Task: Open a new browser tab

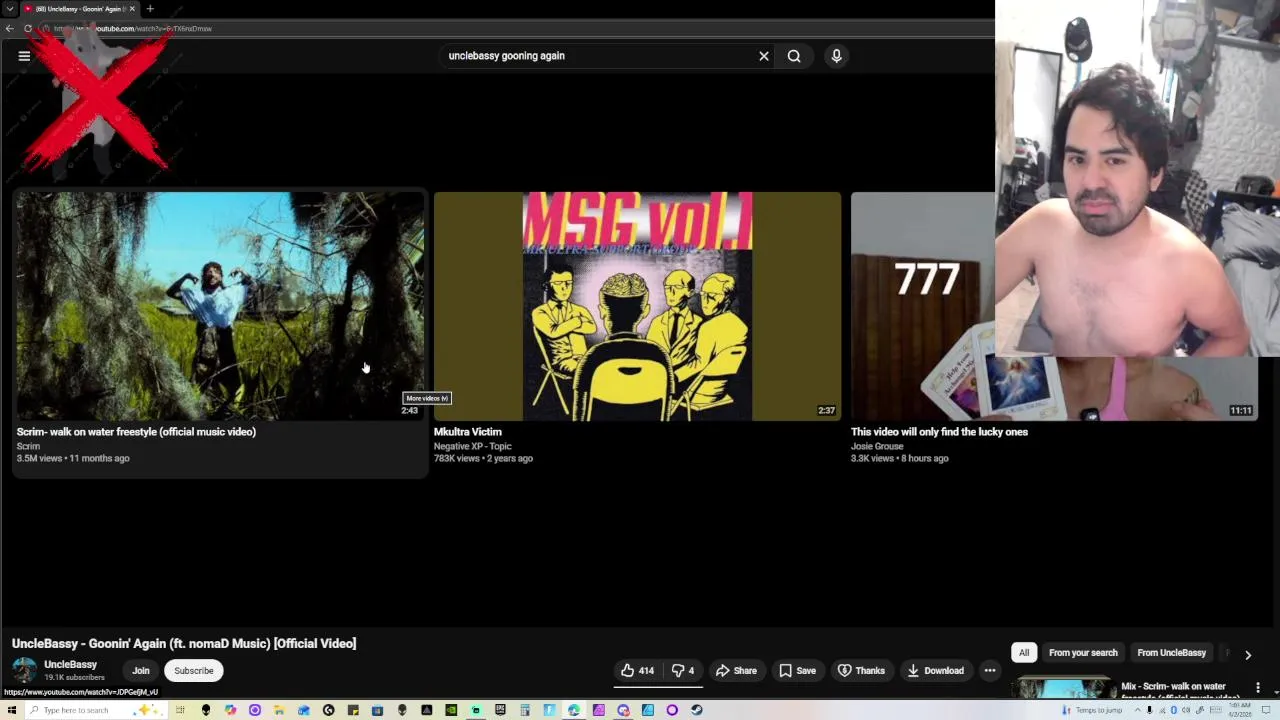Action: tap(150, 9)
